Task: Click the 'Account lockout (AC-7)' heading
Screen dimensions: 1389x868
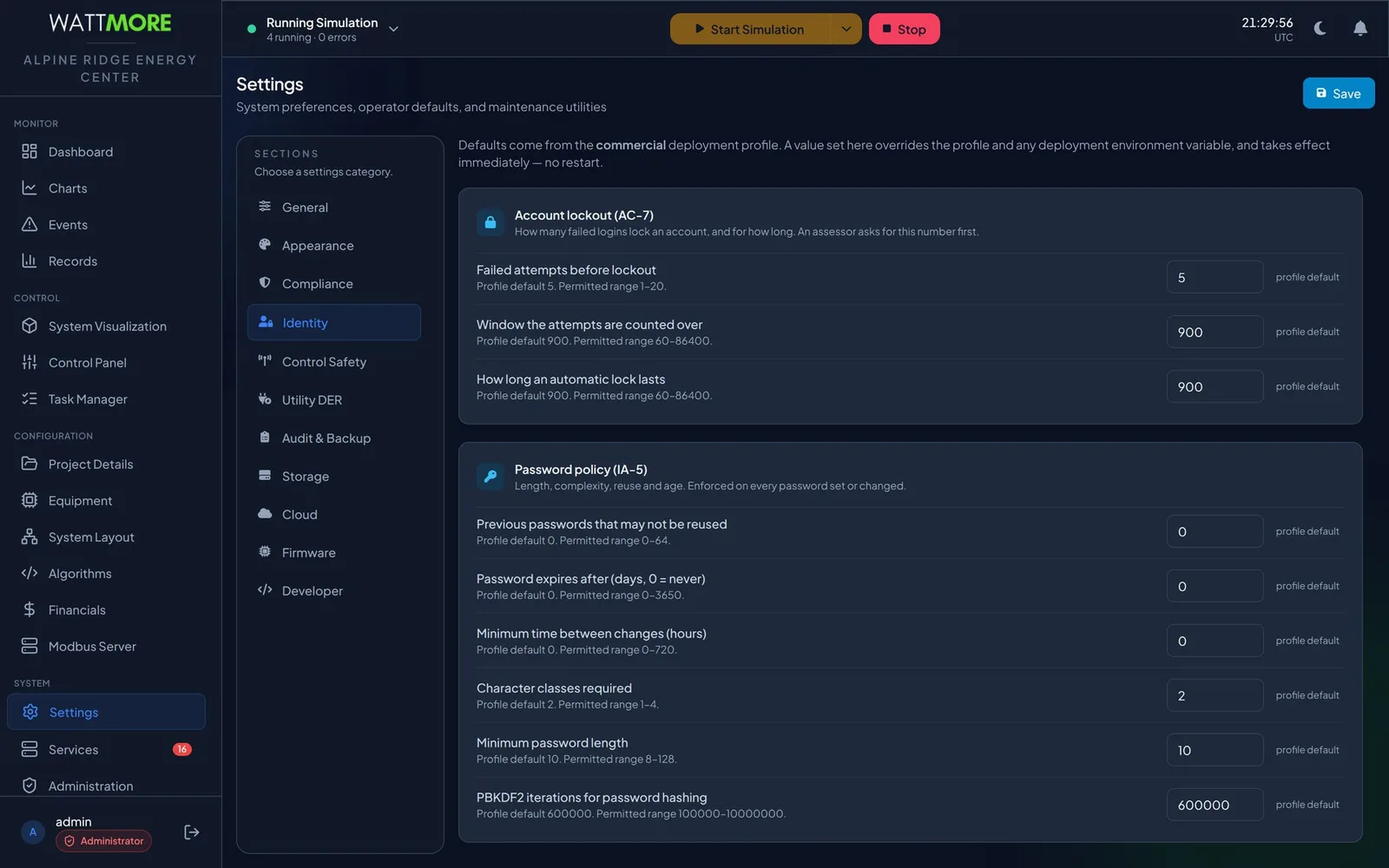Action: coord(584,215)
